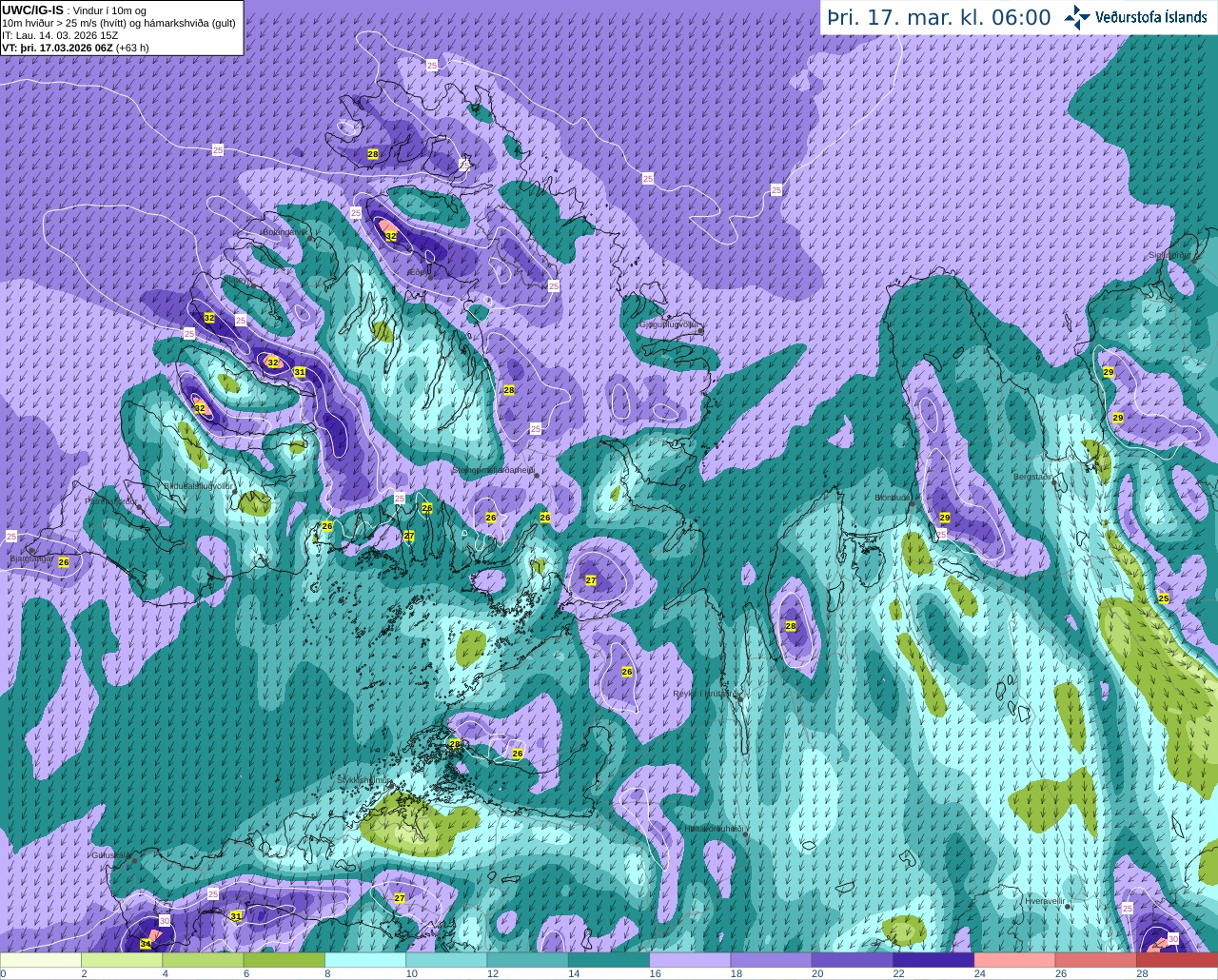Screen dimensions: 1218x980
Task: Click the Gjögurflugvöllur station label
Action: (x=669, y=325)
